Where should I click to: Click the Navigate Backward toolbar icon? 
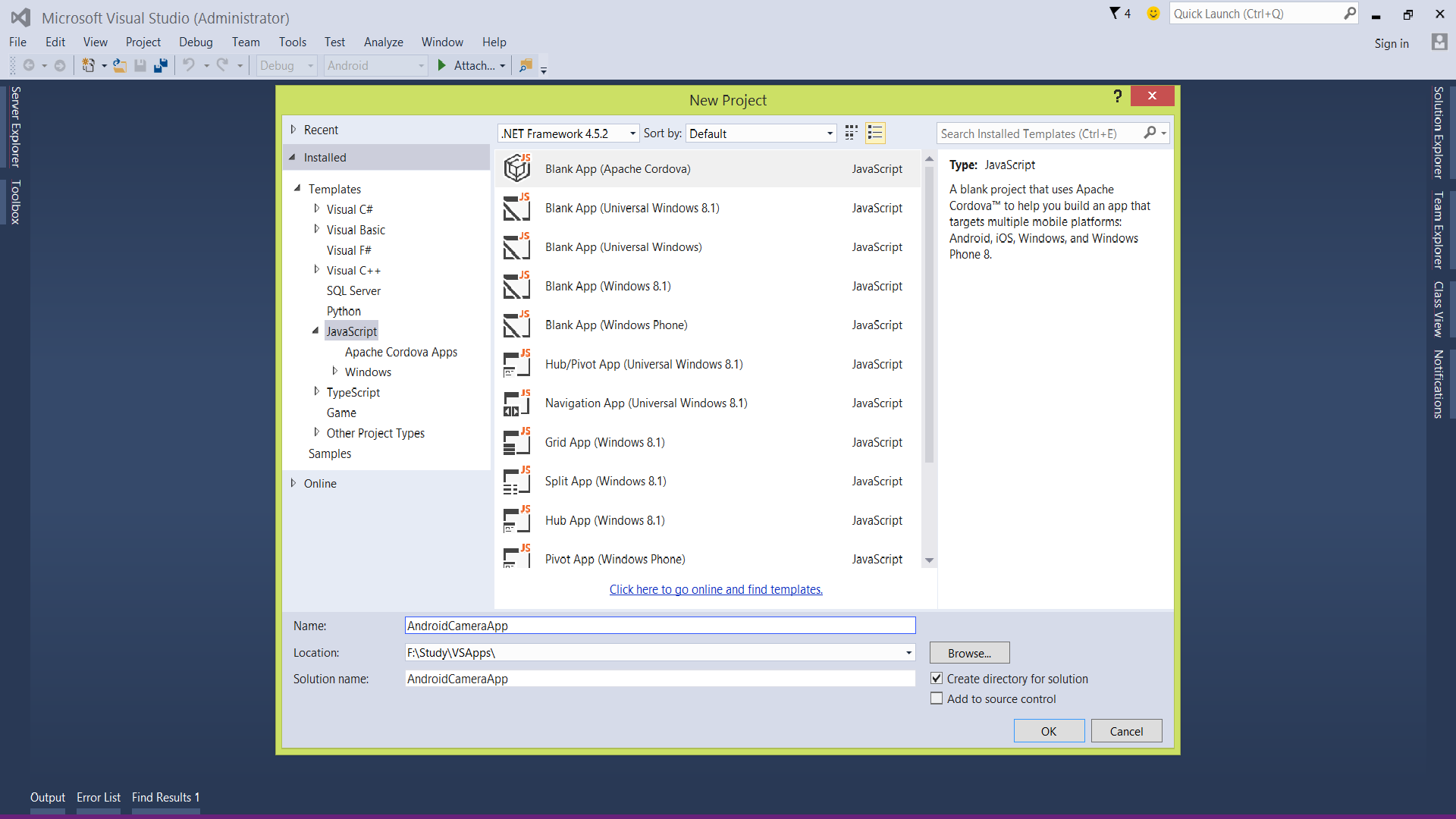point(29,66)
